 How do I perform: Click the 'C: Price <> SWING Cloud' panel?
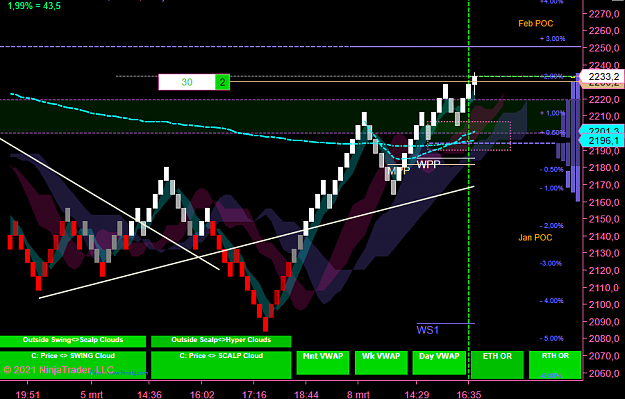(x=73, y=364)
